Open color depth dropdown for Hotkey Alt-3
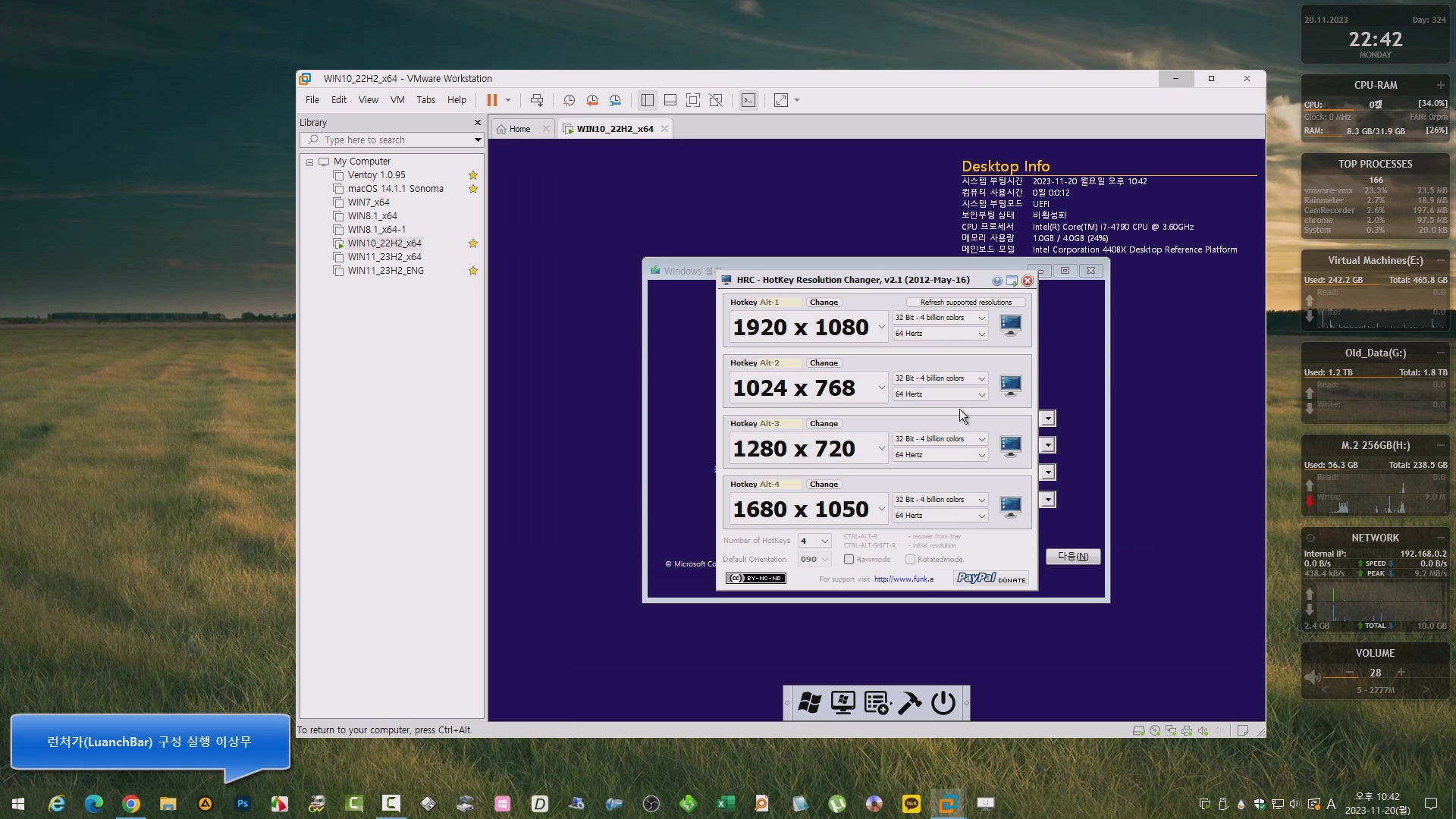This screenshot has width=1456, height=819. tap(940, 439)
